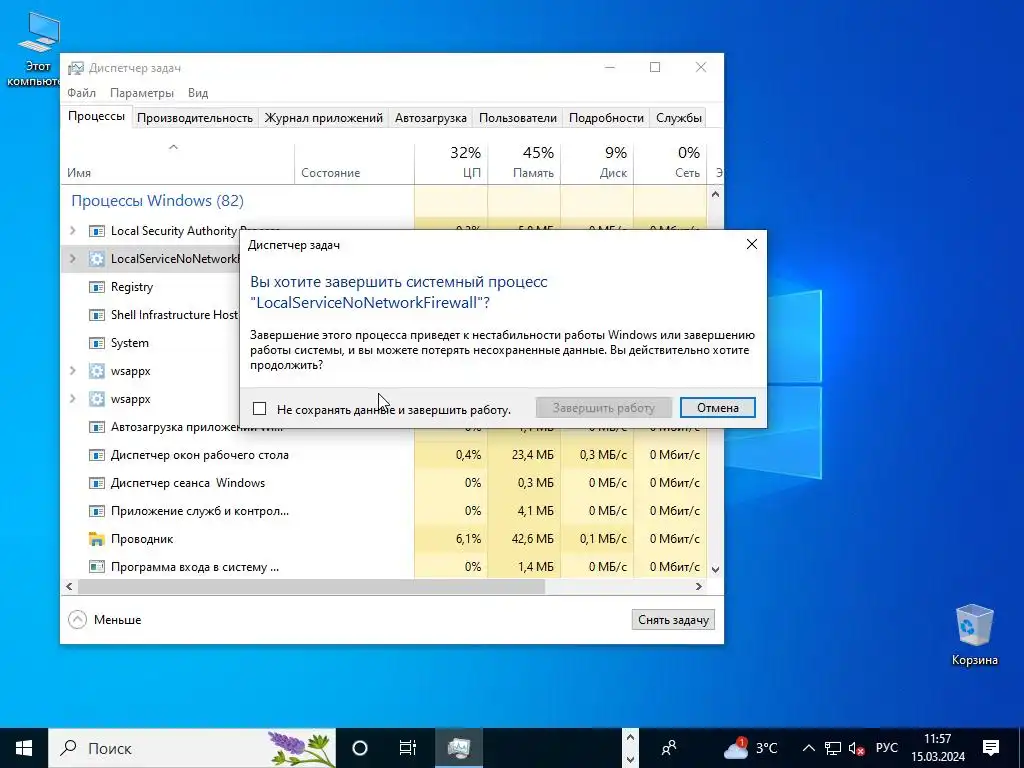Viewport: 1024px width, 768px height.
Task: Expand Local Security Authority Process row
Action: point(73,231)
